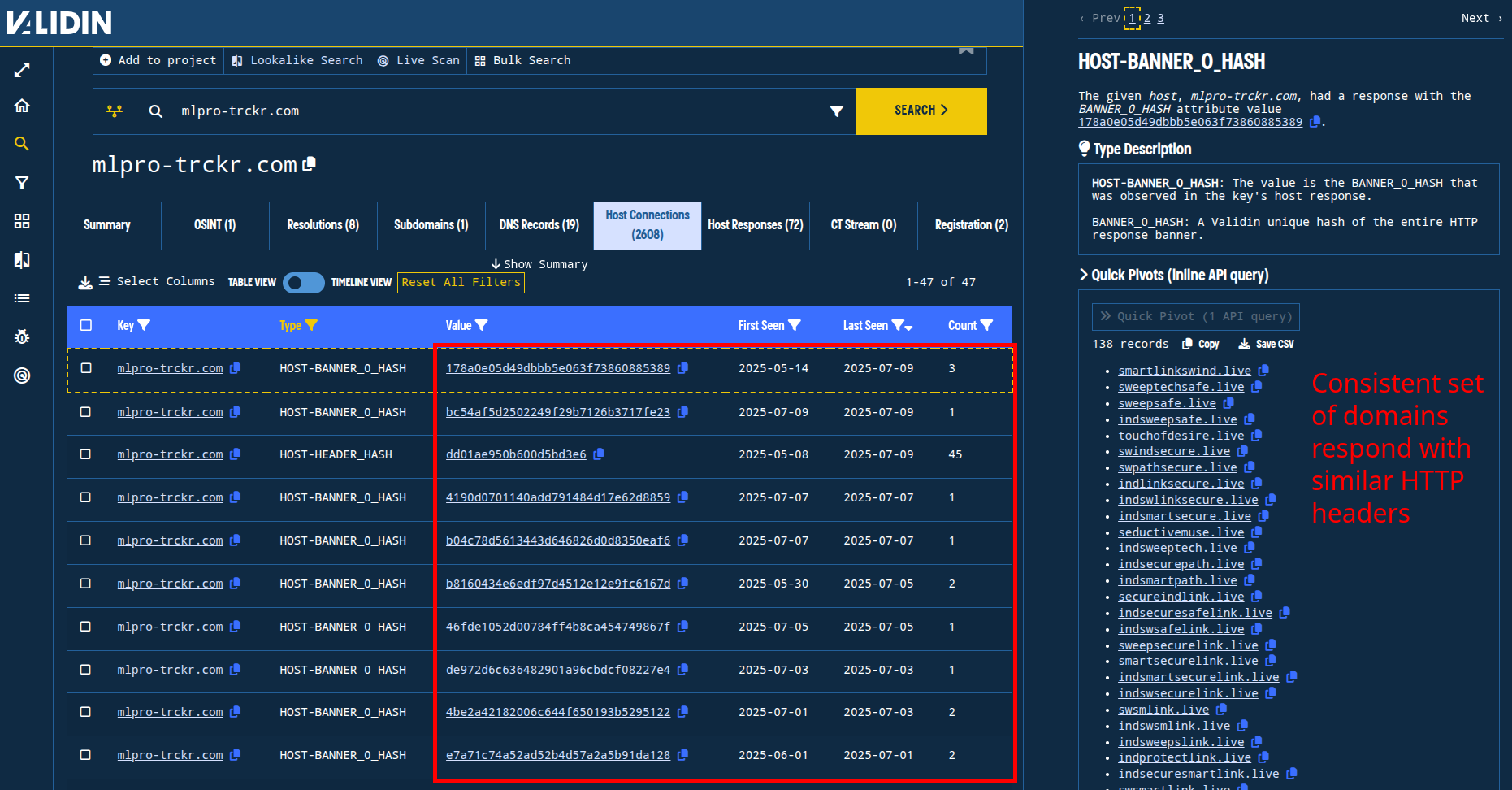
Task: Go to page 2 in right panel pagination
Action: click(1147, 18)
